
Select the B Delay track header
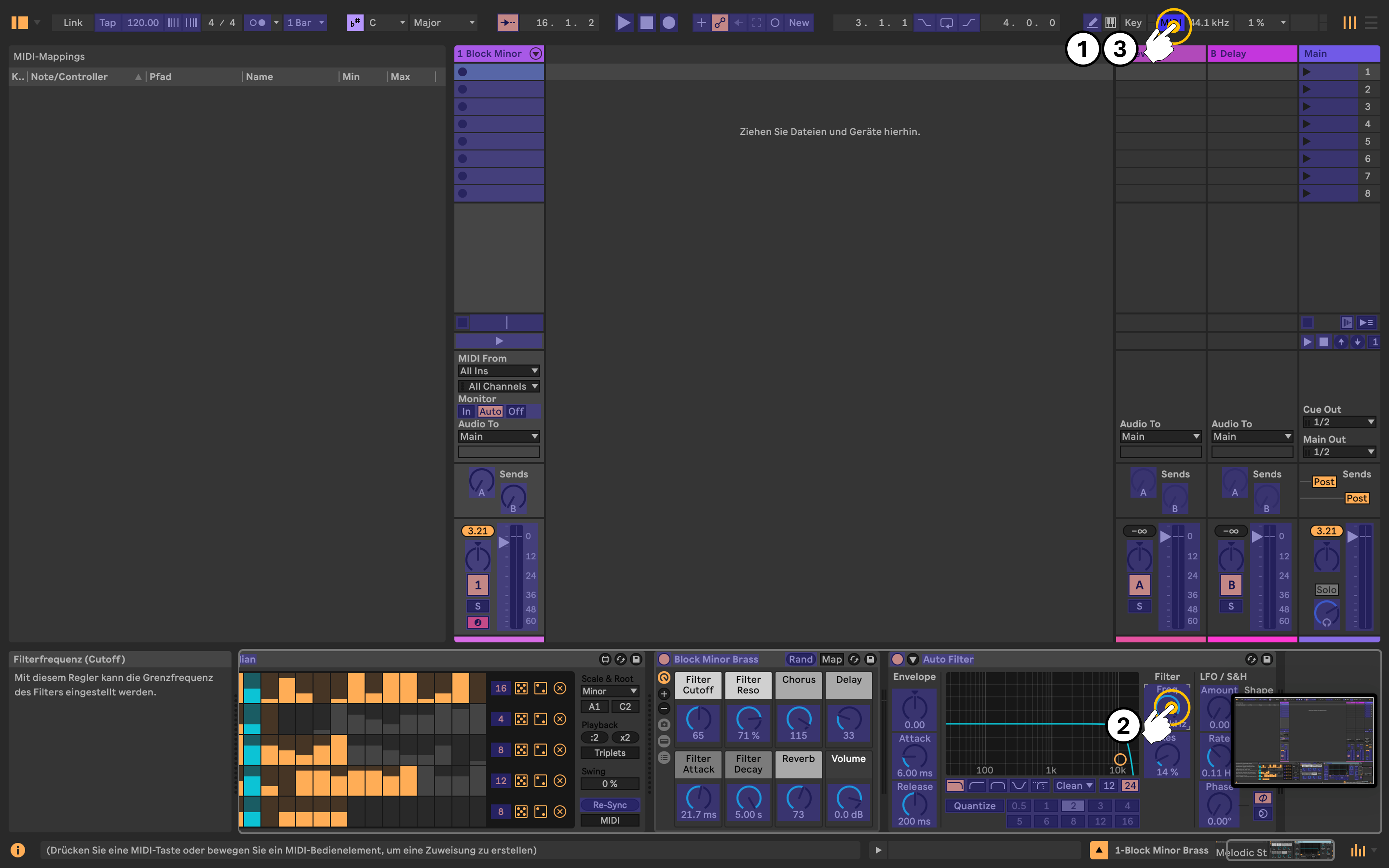[1252, 53]
